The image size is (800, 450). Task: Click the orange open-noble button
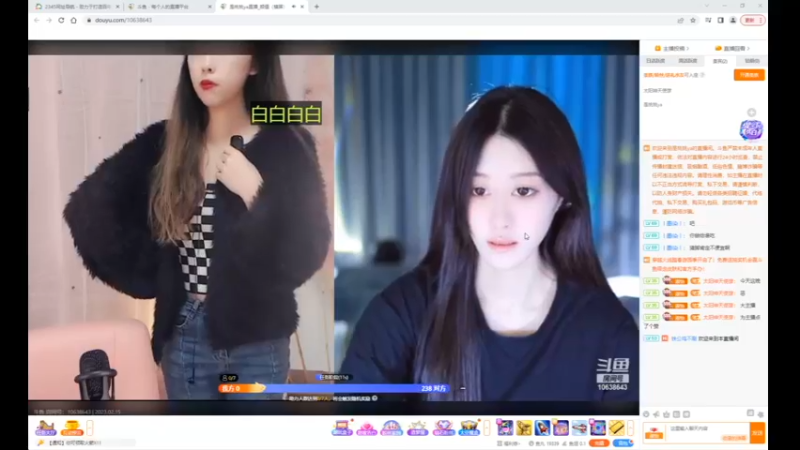coord(749,75)
